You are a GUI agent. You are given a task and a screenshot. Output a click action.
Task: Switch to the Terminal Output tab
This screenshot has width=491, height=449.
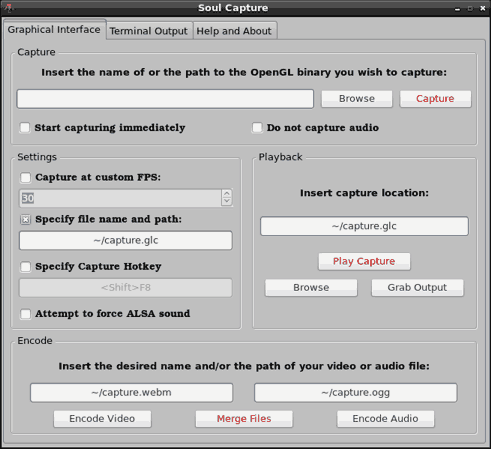pos(149,31)
